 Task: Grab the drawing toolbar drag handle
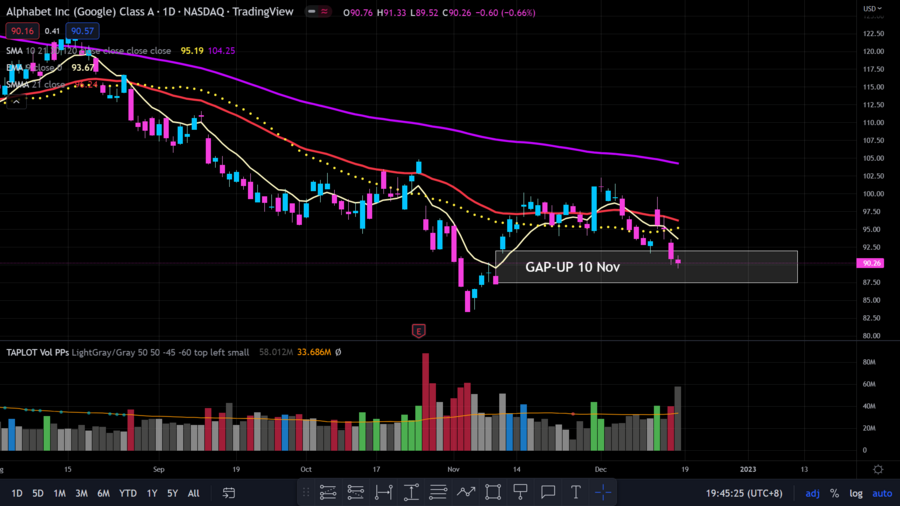[306, 492]
